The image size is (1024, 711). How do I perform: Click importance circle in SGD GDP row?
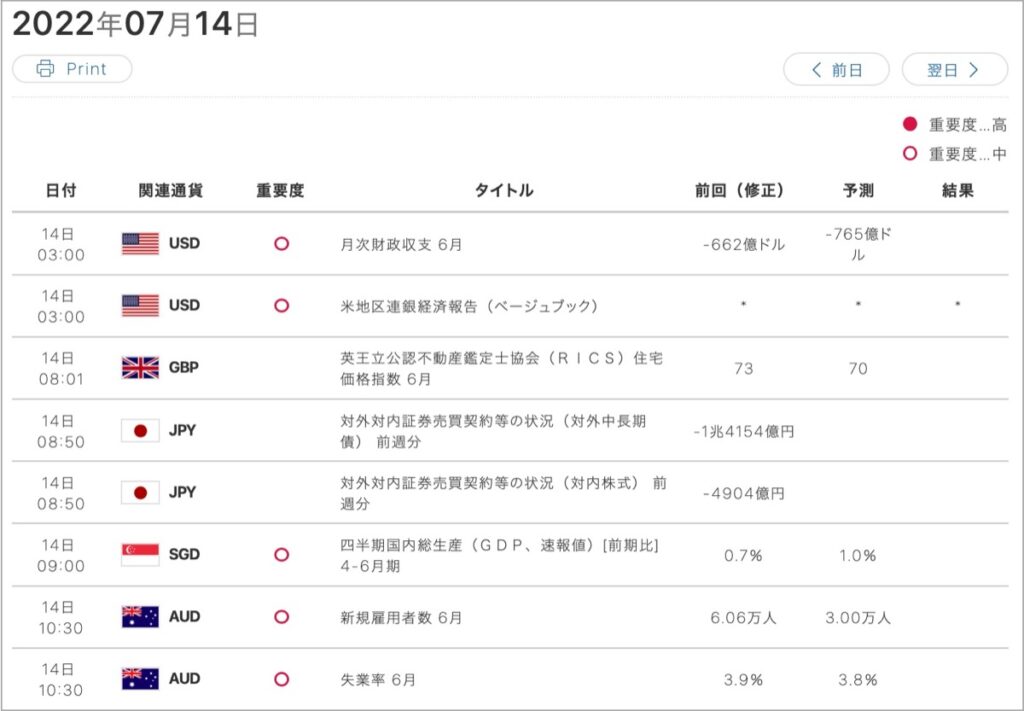coord(281,554)
